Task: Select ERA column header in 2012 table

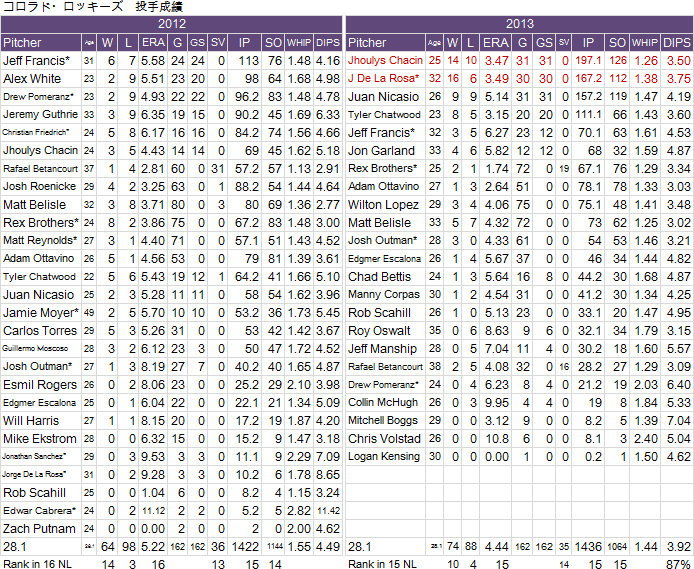Action: point(153,42)
